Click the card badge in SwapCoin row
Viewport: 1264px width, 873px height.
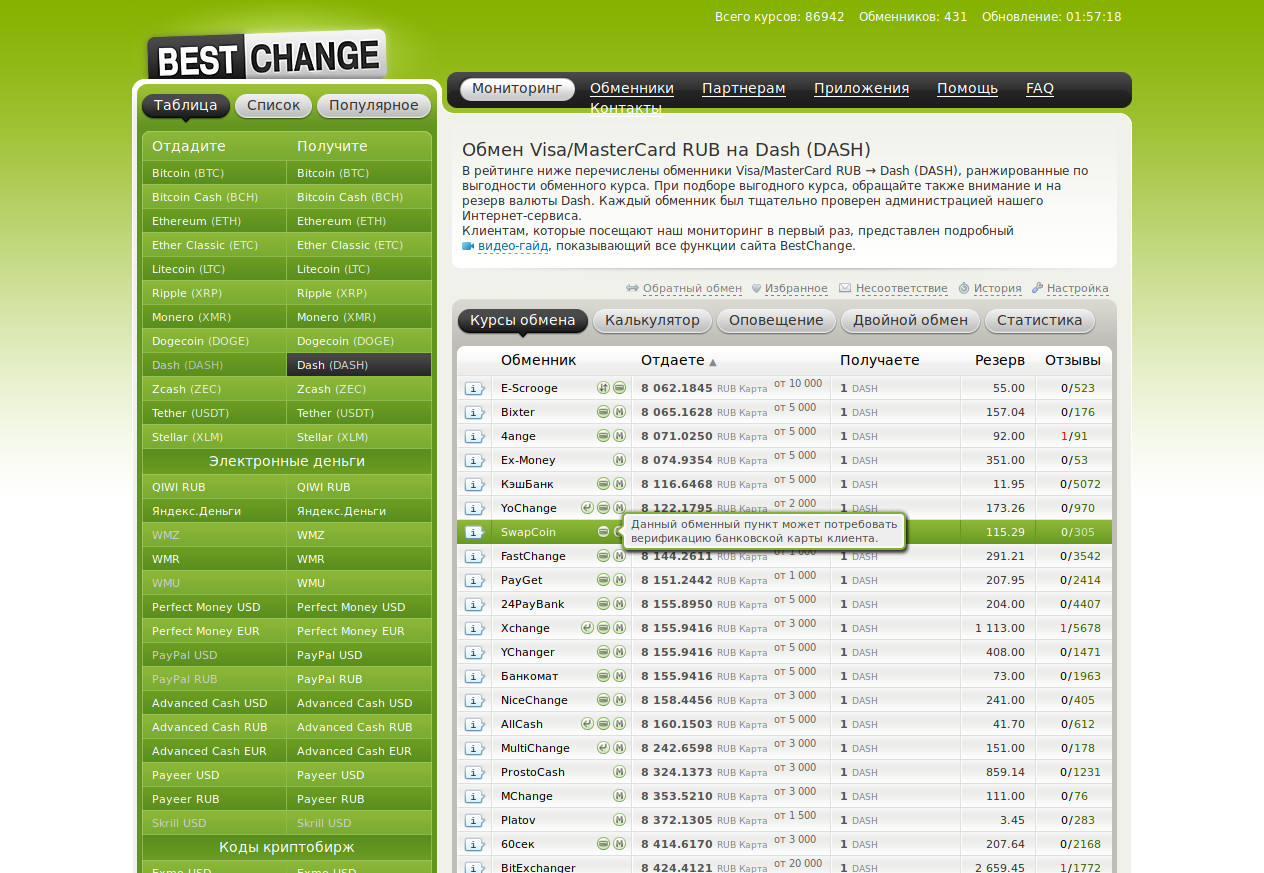[x=603, y=532]
